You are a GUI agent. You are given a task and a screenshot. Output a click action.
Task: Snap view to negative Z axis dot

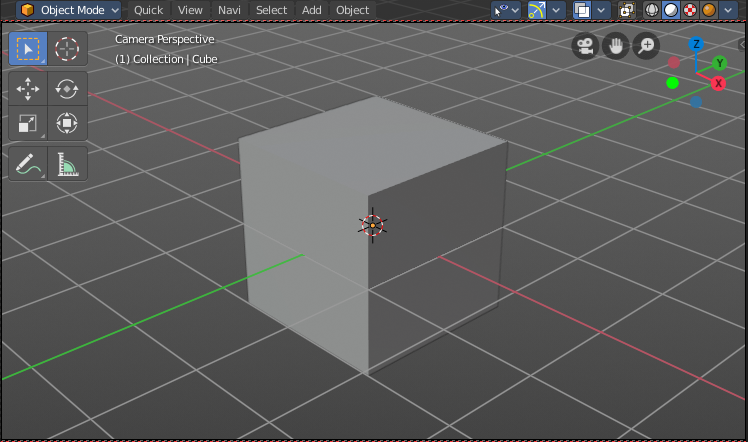(696, 102)
